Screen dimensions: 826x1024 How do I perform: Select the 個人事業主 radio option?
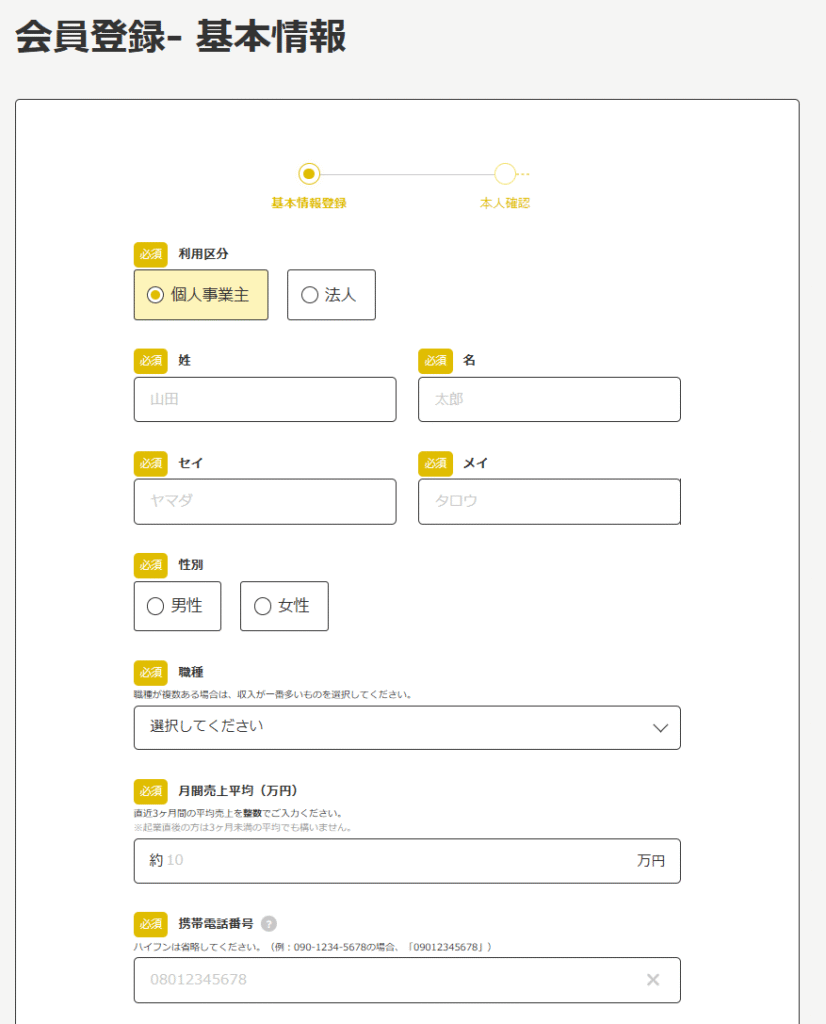coord(201,295)
